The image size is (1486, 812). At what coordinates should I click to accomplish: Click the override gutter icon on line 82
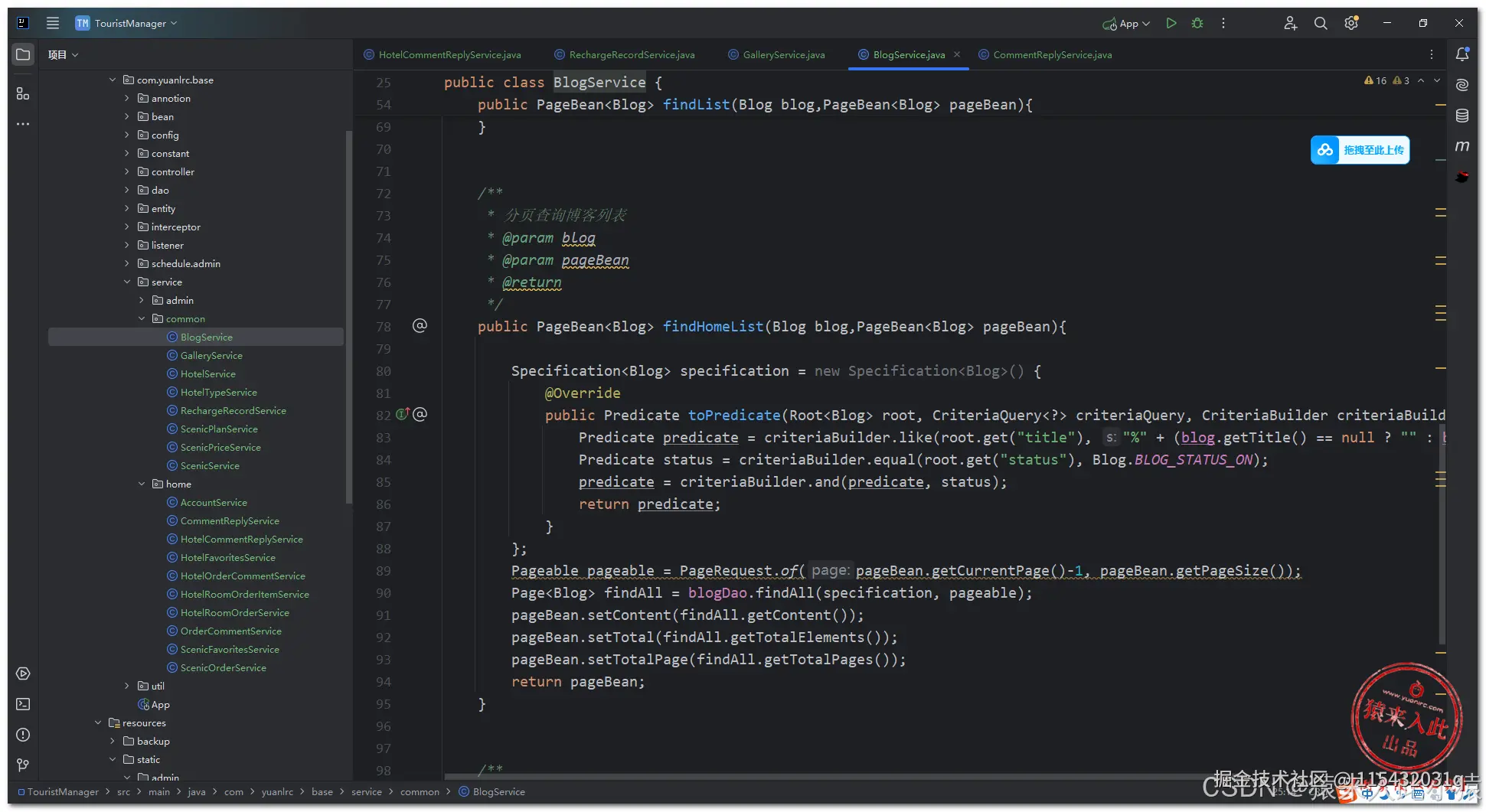pos(403,415)
